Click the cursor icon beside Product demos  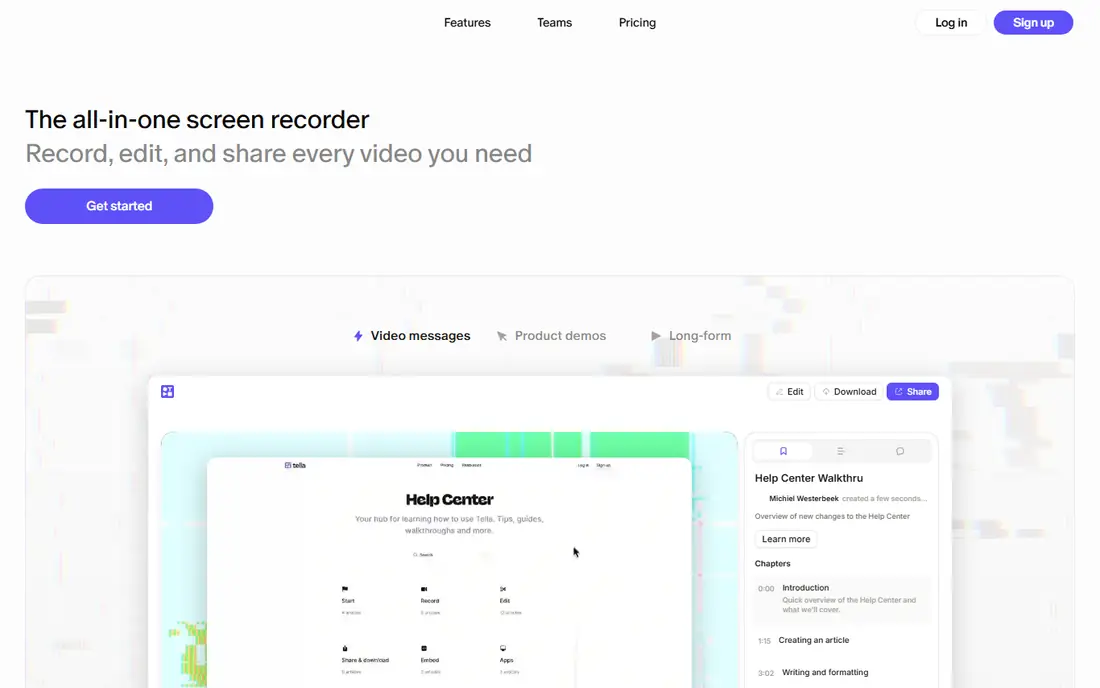502,336
